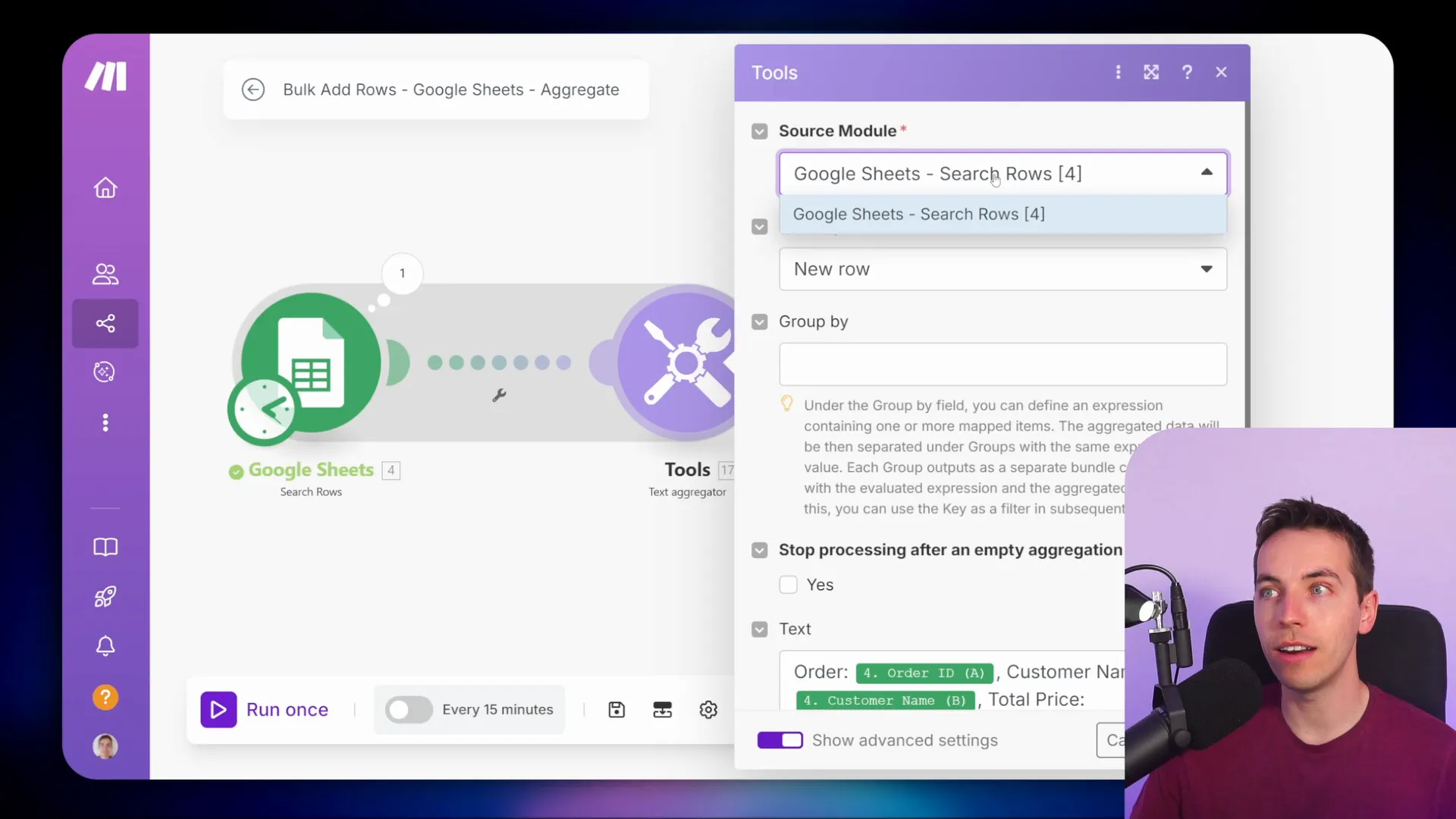The image size is (1456, 819).
Task: Click the scenario inputs icon in bottom toolbar
Action: point(663,710)
